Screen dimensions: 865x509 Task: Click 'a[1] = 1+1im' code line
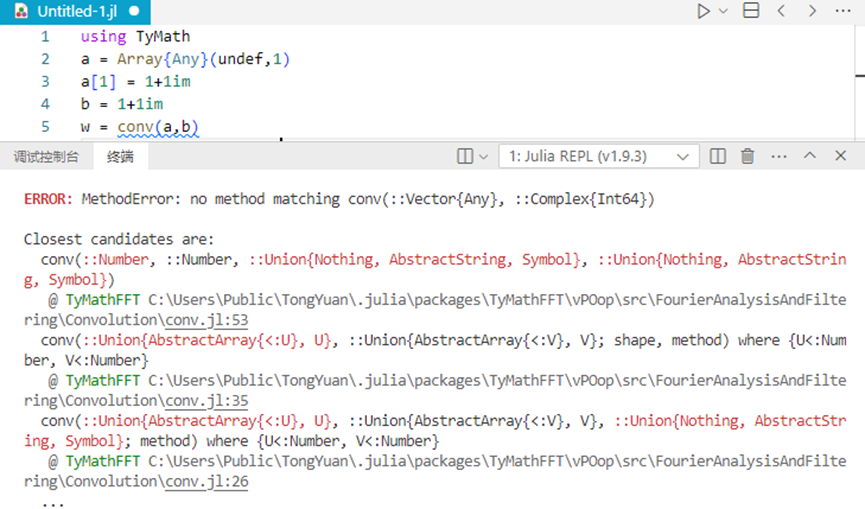[x=135, y=82]
